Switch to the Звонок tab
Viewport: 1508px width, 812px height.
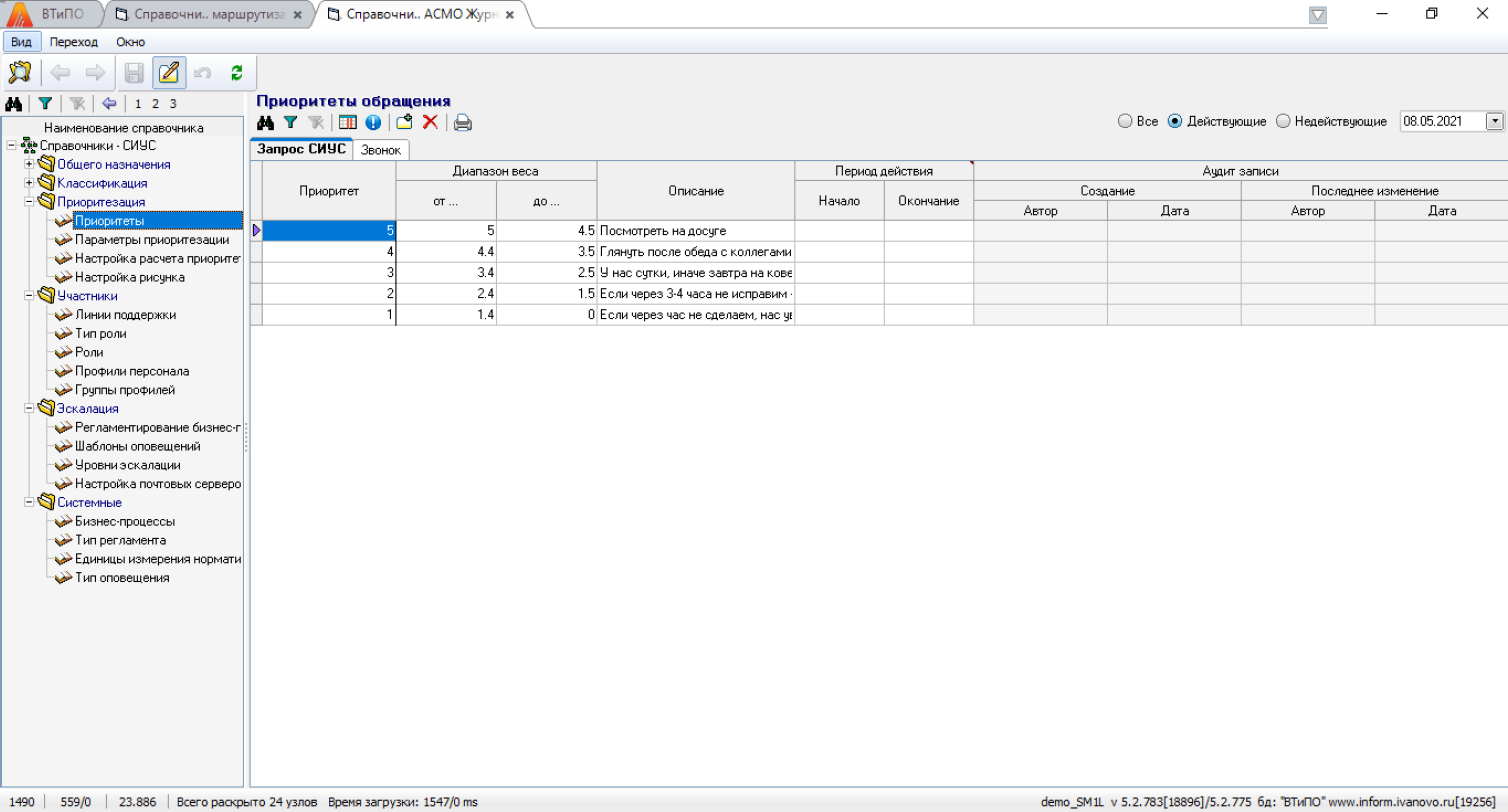click(380, 150)
